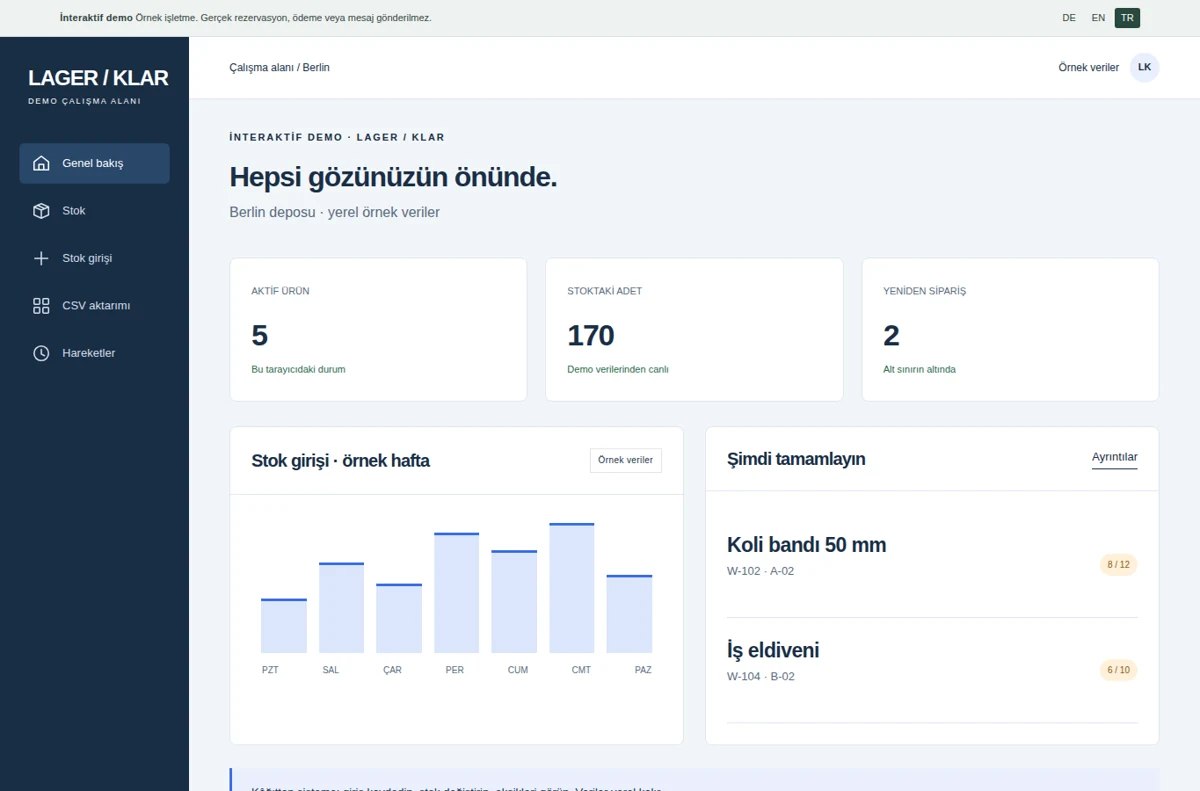Image resolution: width=1200 pixels, height=791 pixels.
Task: Click the Koli bandı 50 mm item
Action: point(932,556)
